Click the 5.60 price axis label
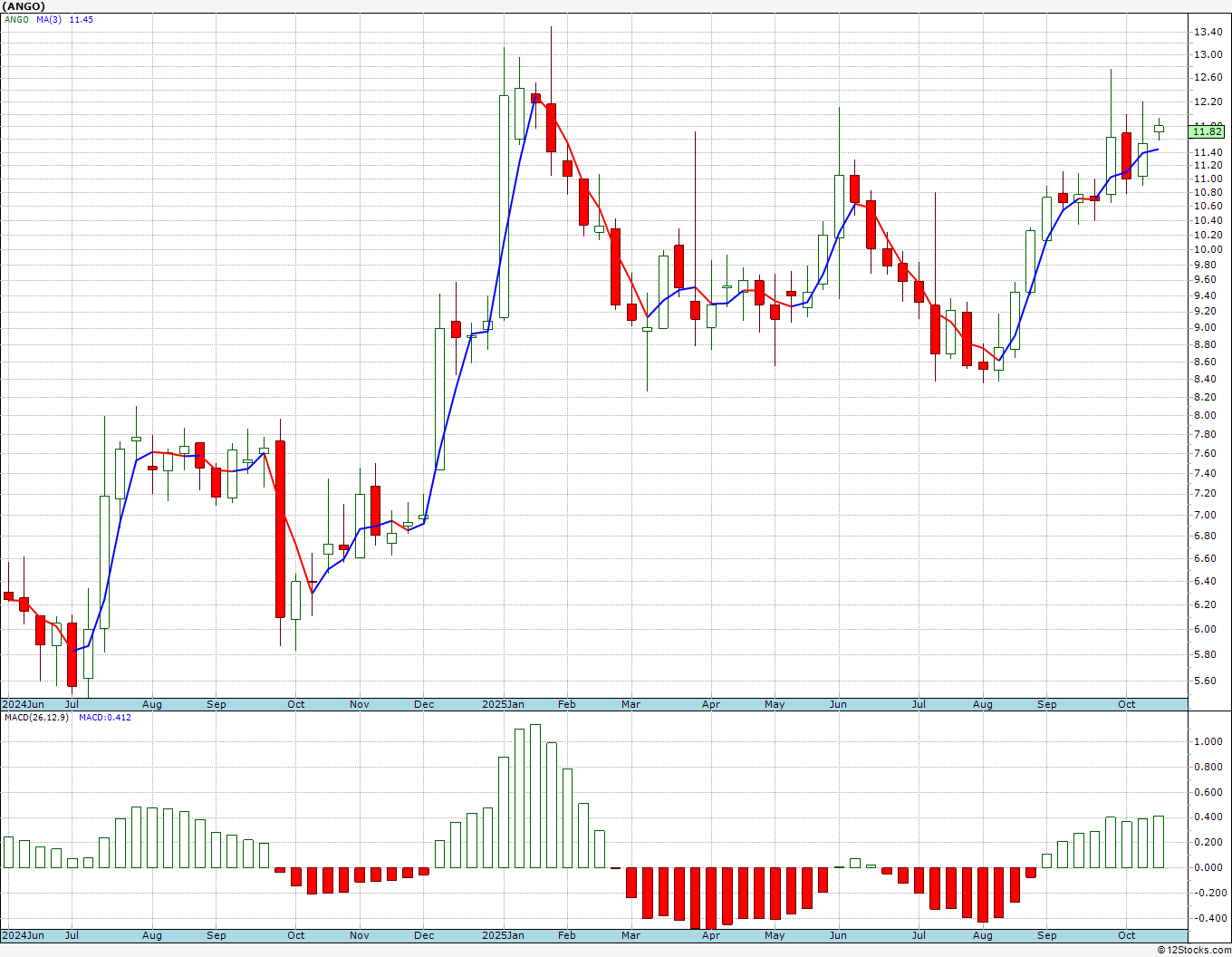1232x957 pixels. click(x=1207, y=681)
